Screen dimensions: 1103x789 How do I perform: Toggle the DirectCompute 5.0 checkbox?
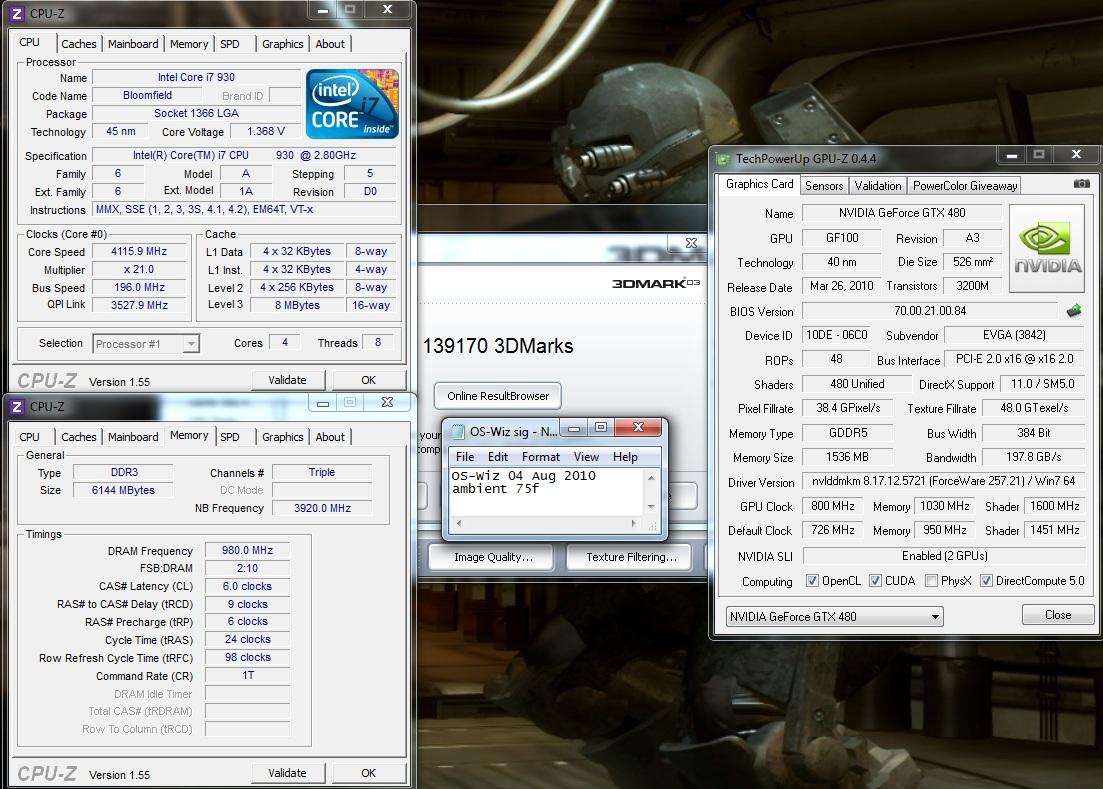986,580
